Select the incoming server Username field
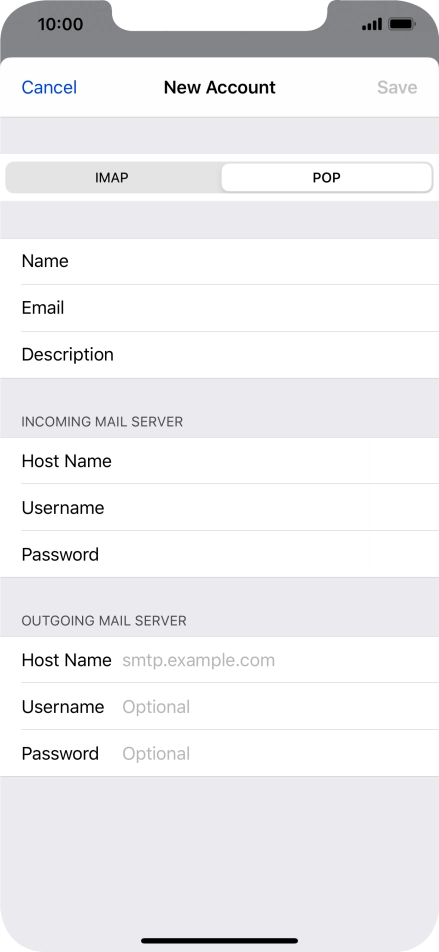Screen dimensions: 439x952 pos(219,508)
